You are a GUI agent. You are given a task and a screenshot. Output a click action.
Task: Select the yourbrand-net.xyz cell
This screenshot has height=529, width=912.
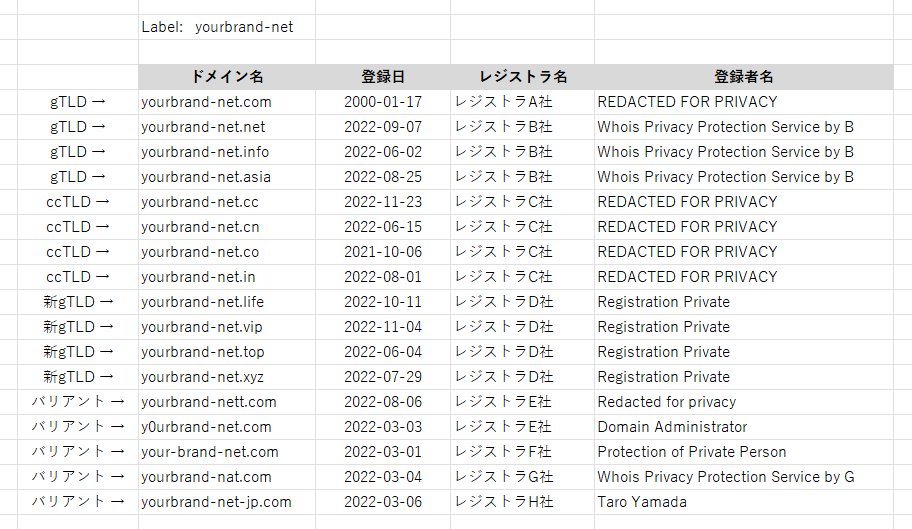coord(227,377)
